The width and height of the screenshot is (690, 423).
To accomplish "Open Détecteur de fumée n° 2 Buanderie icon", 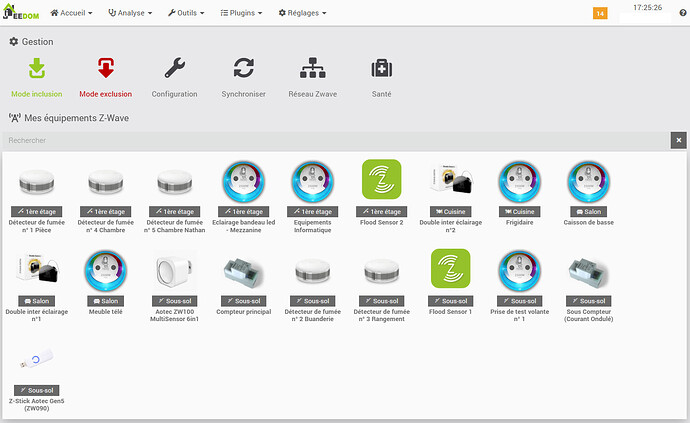I will point(312,271).
